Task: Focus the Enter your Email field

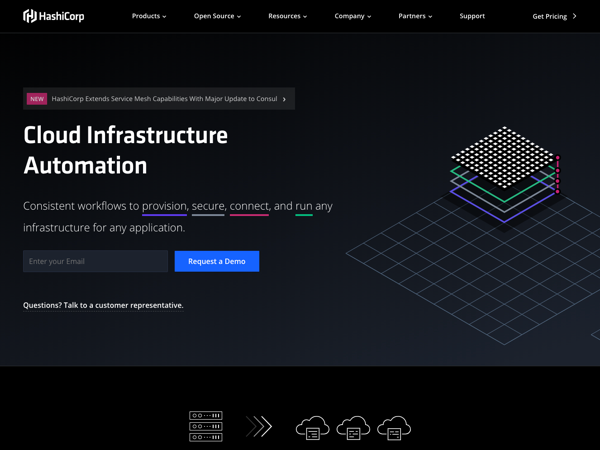Action: [95, 261]
